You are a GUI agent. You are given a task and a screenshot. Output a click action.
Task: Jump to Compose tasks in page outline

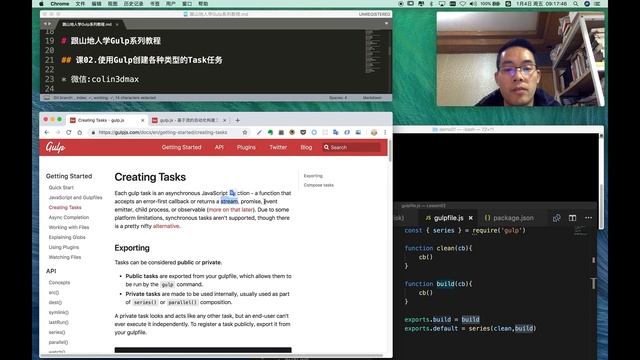(x=318, y=185)
